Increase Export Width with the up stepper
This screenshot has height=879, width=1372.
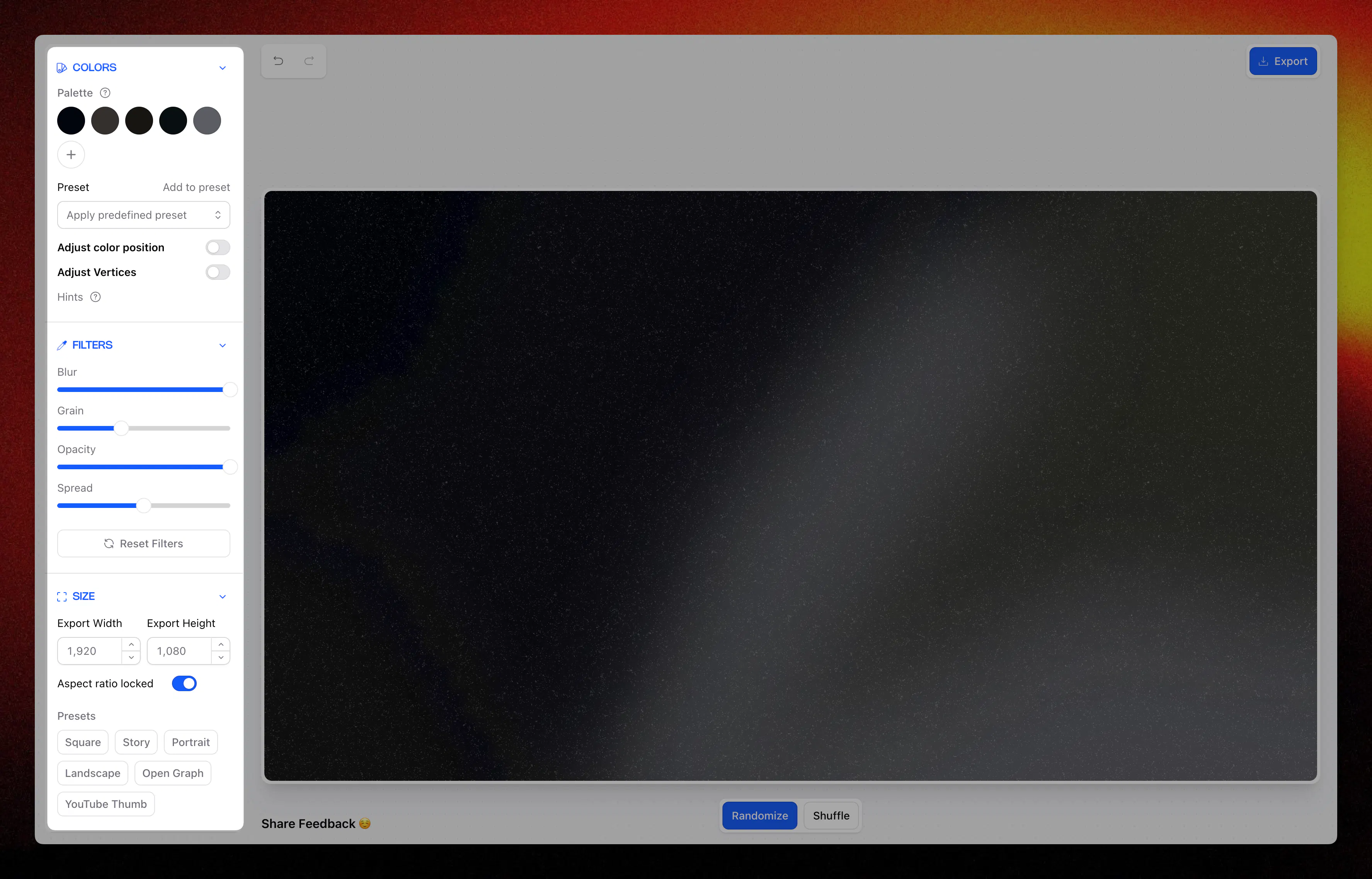(x=131, y=644)
